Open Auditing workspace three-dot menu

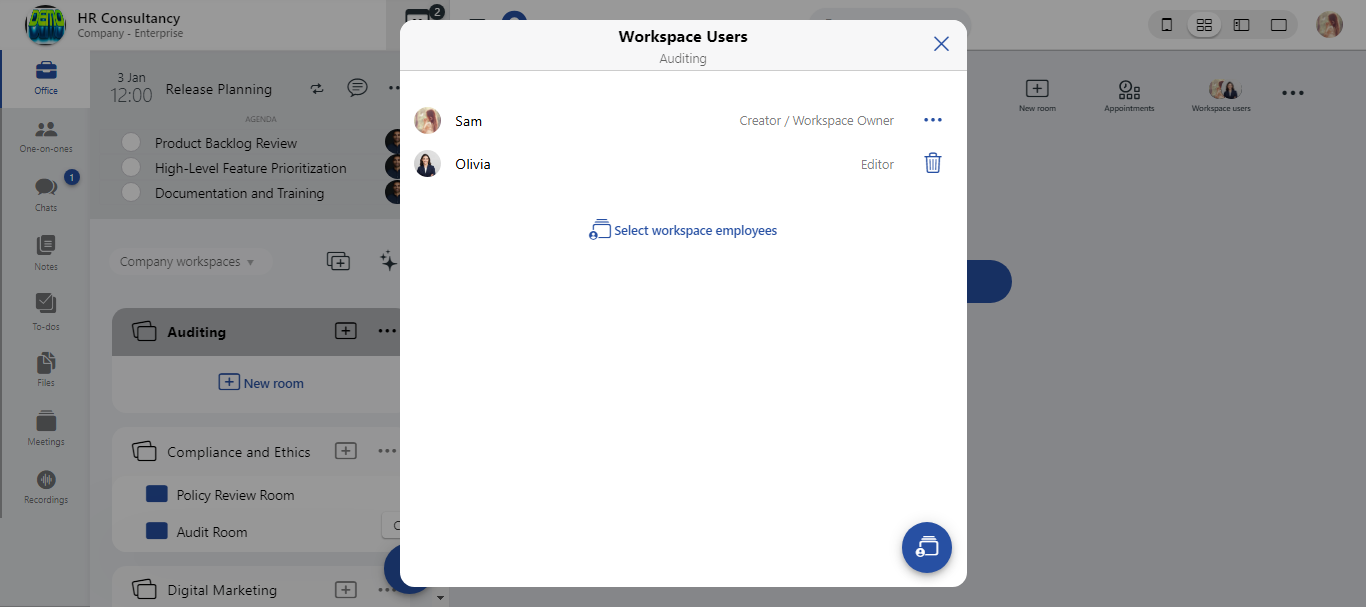pyautogui.click(x=387, y=331)
